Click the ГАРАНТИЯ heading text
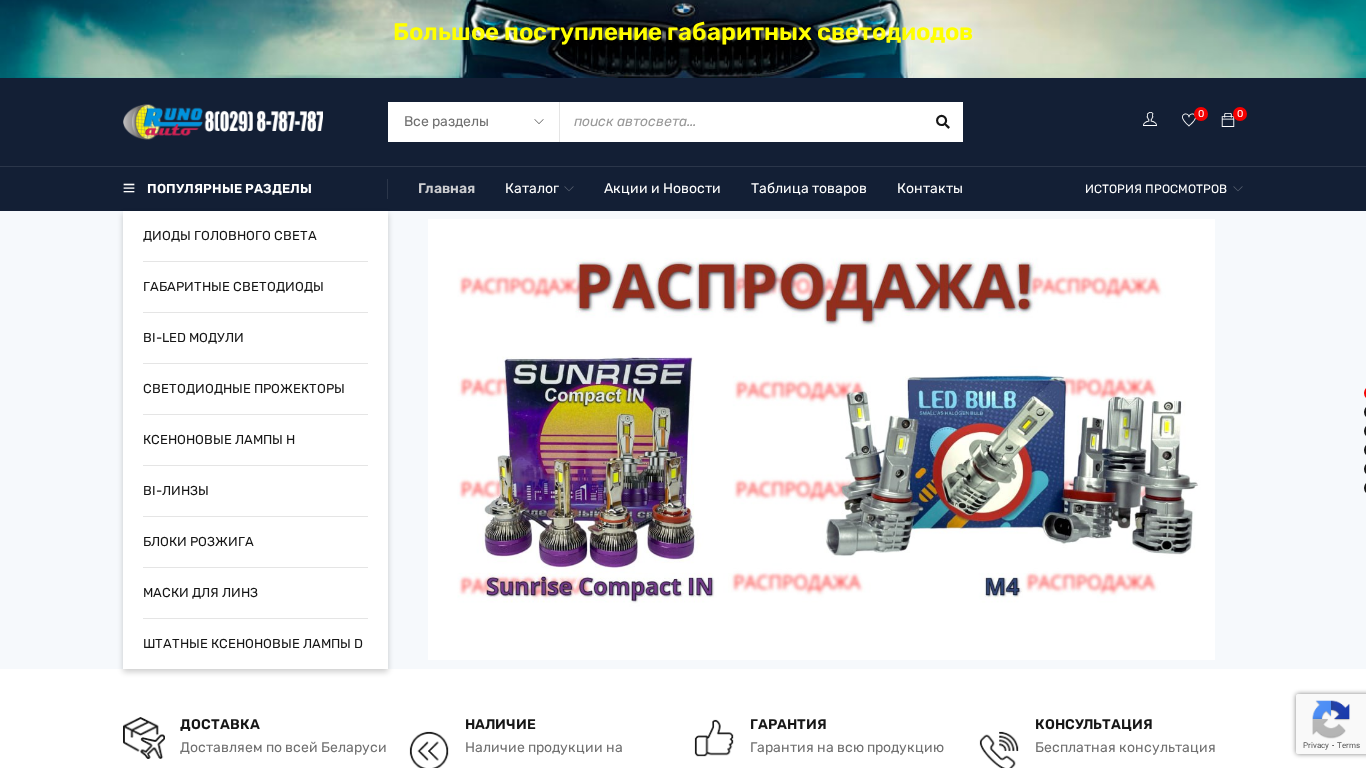1366x768 pixels. 788,724
